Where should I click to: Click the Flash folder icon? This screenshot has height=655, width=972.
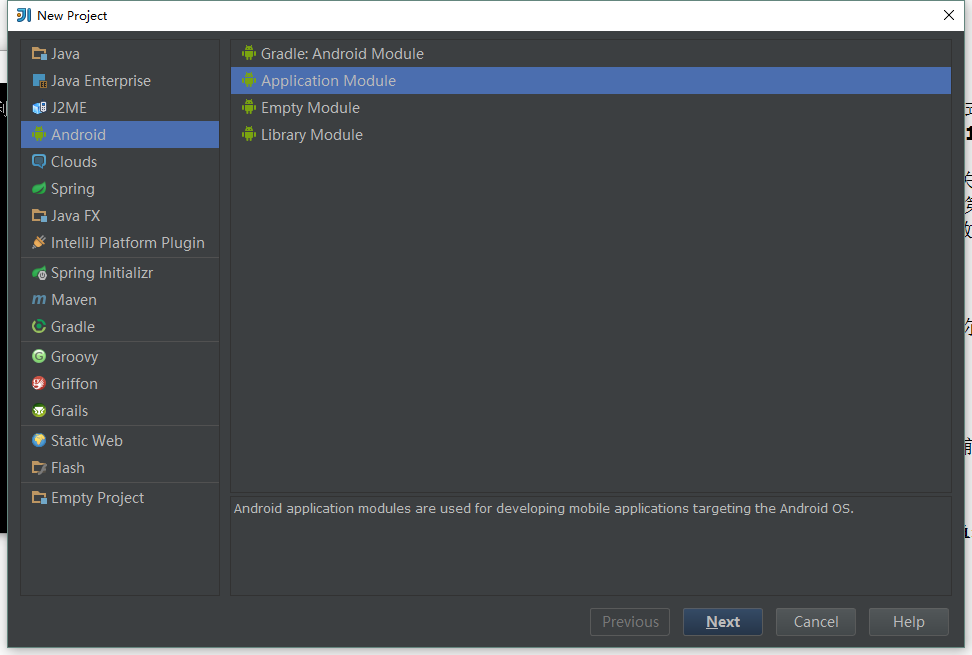point(39,468)
